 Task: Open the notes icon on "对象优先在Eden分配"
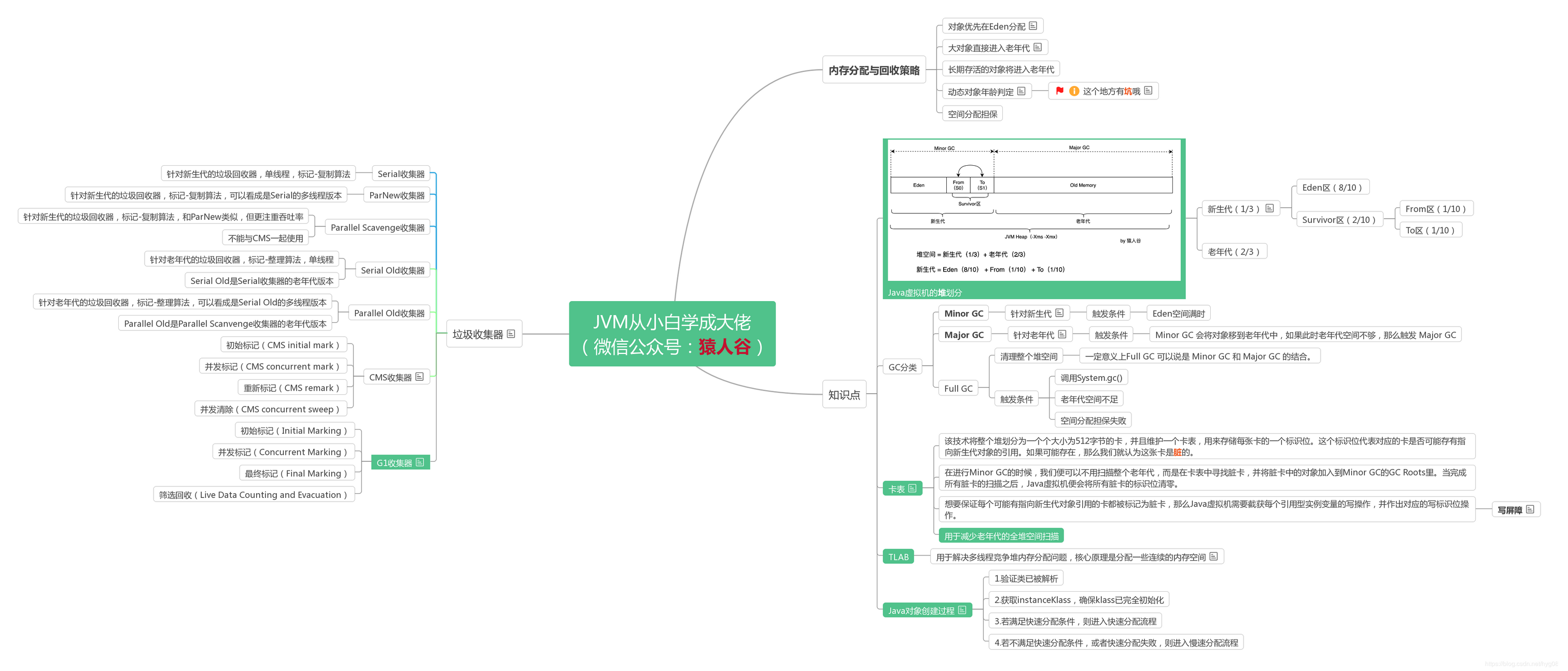(1033, 25)
